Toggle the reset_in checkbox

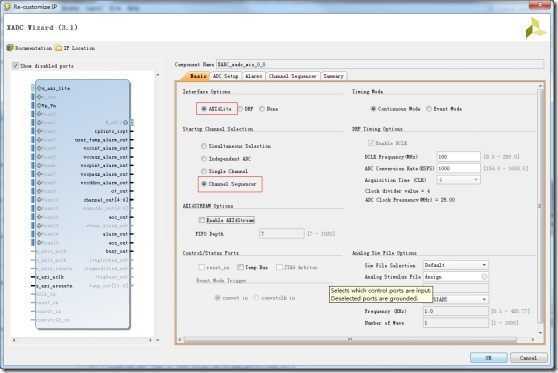pyautogui.click(x=201, y=267)
